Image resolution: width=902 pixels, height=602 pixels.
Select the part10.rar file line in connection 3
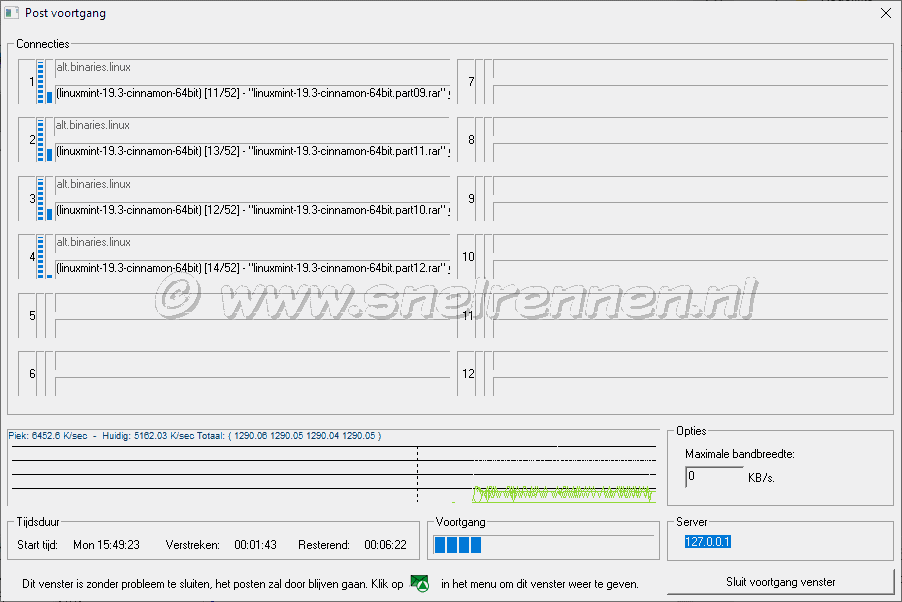pos(253,210)
